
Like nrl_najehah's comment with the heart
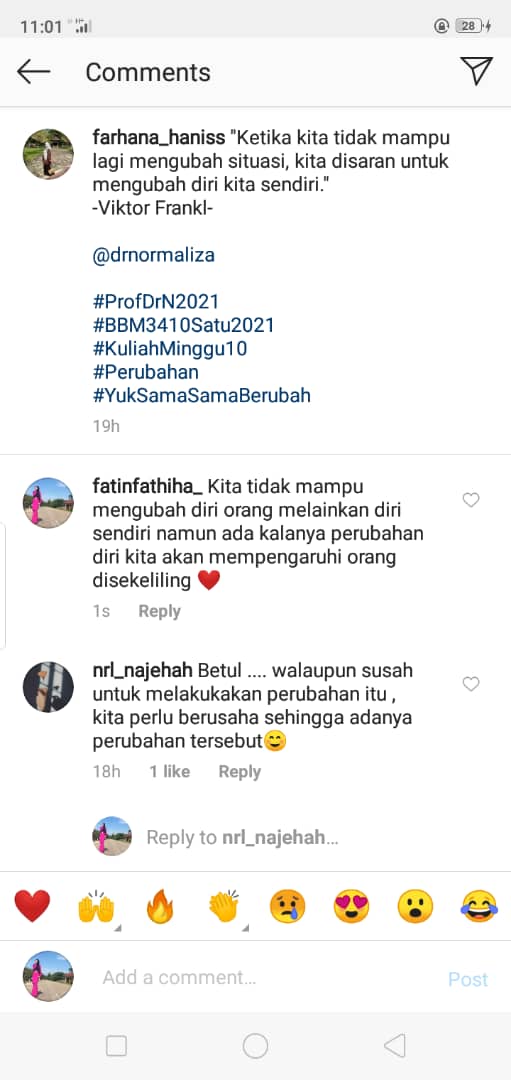[471, 684]
